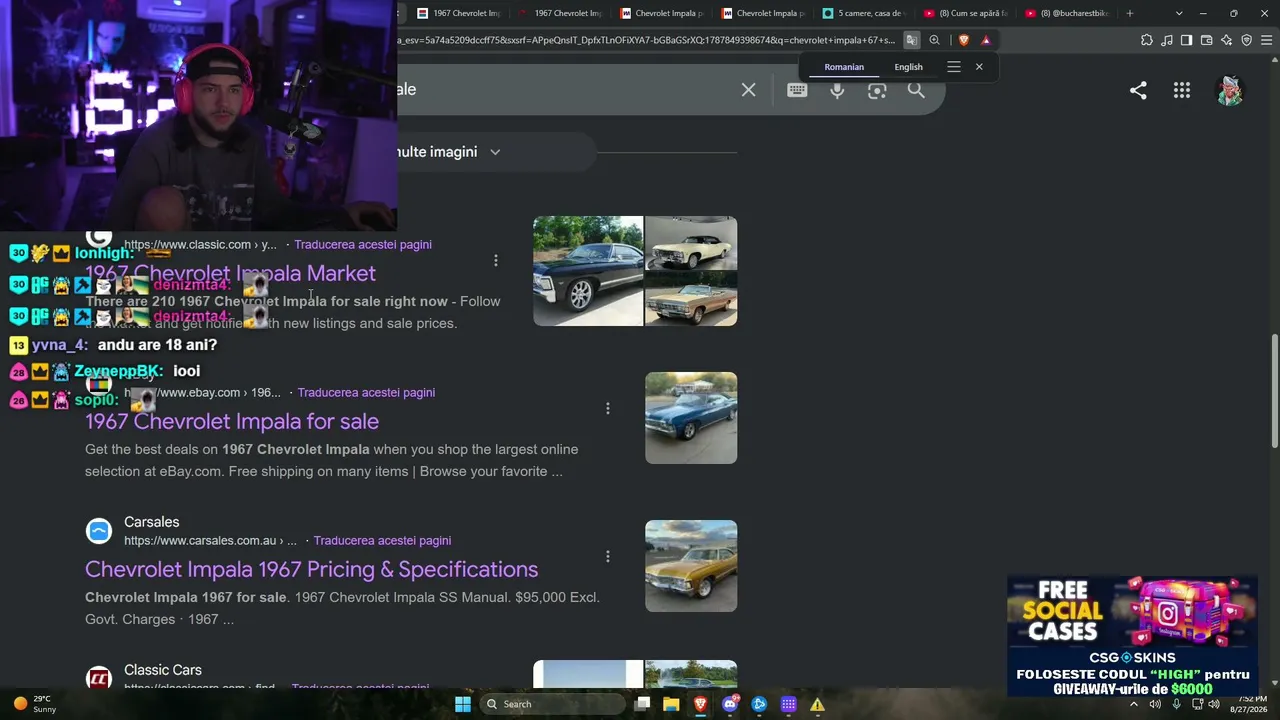The width and height of the screenshot is (1280, 720).
Task: Open the Windows Start menu
Action: 462,704
